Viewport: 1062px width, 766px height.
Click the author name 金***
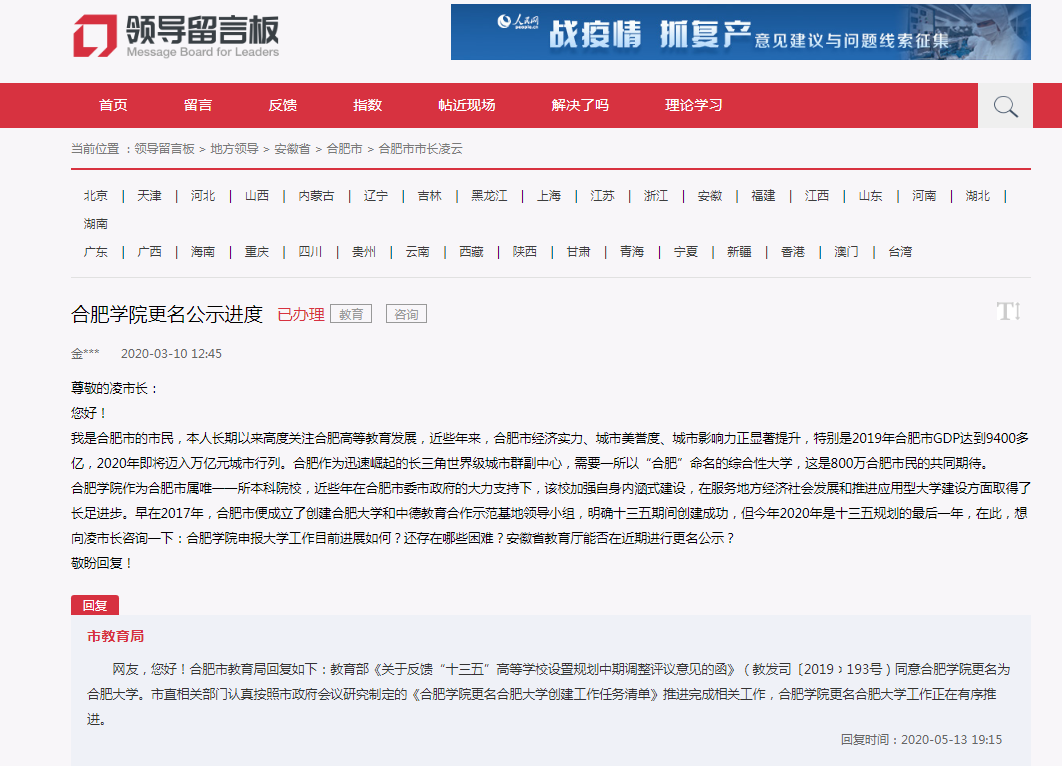(85, 354)
